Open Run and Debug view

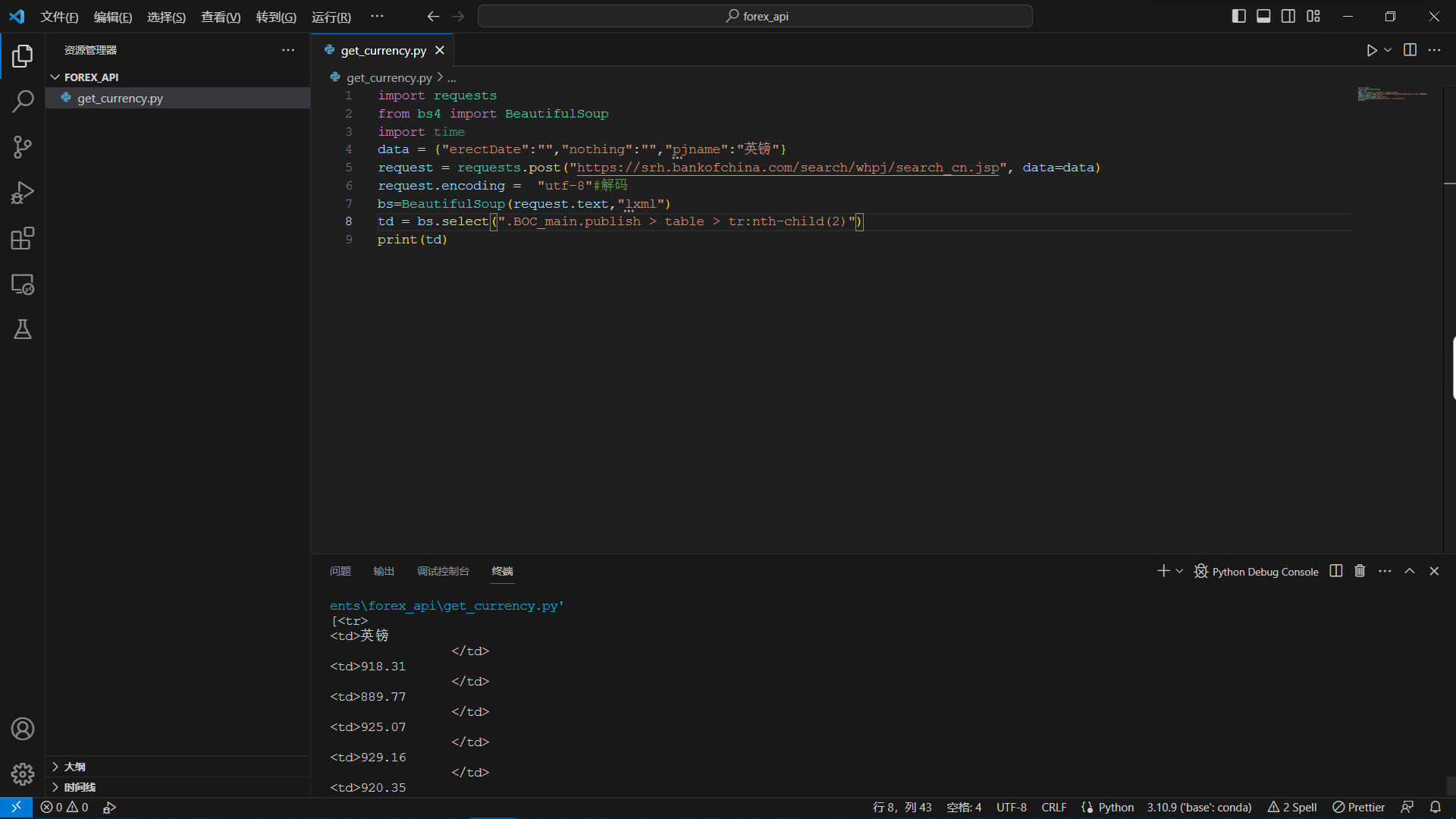click(x=23, y=193)
